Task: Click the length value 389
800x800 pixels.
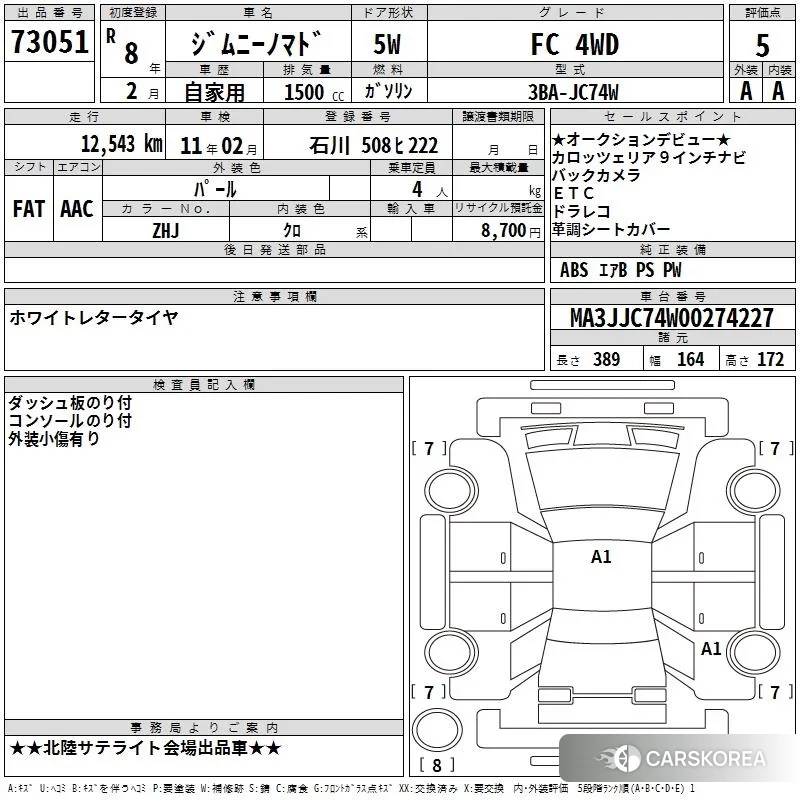Action: tap(607, 359)
